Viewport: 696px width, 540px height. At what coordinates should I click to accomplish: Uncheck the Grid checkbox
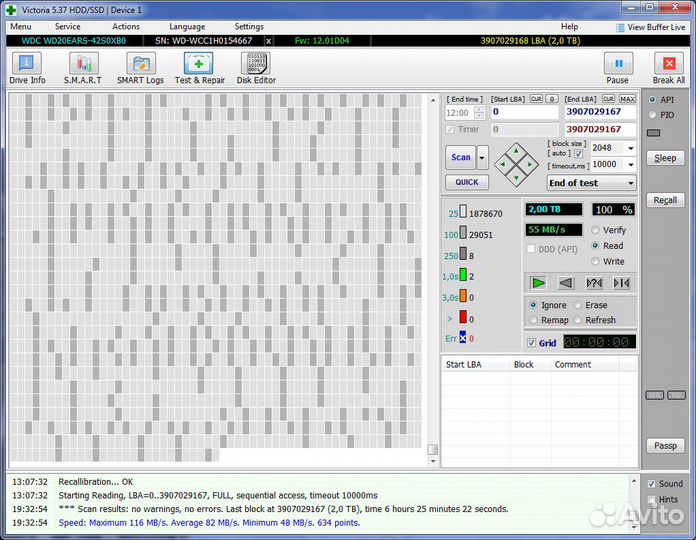point(531,343)
